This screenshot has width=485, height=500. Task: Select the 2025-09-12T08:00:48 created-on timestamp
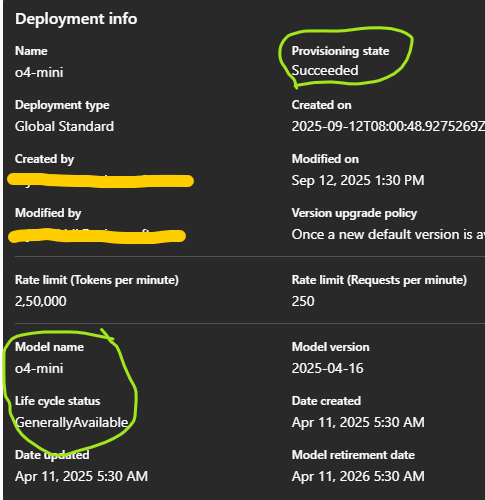point(388,126)
